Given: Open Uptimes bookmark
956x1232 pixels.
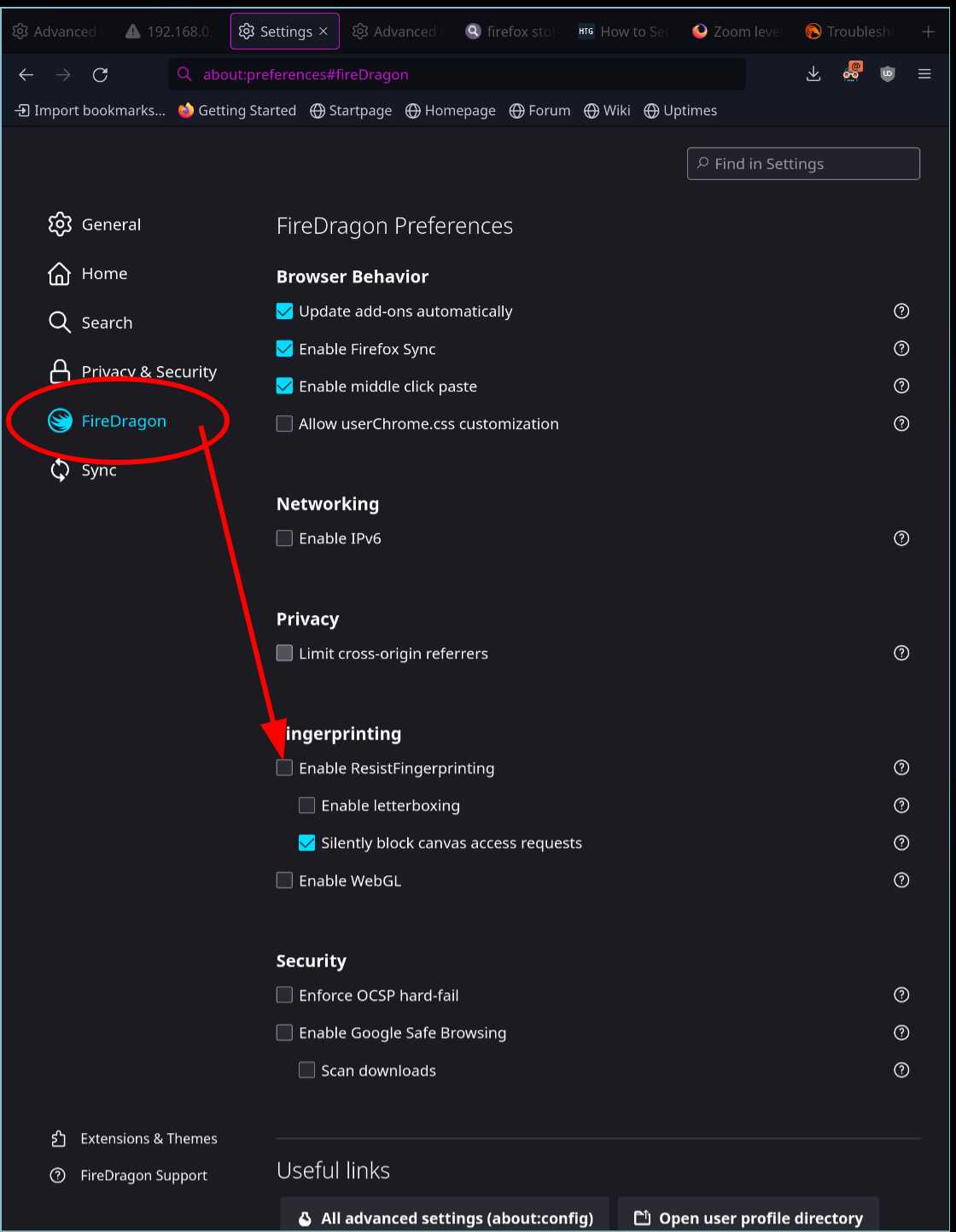Looking at the screenshot, I should tap(680, 111).
